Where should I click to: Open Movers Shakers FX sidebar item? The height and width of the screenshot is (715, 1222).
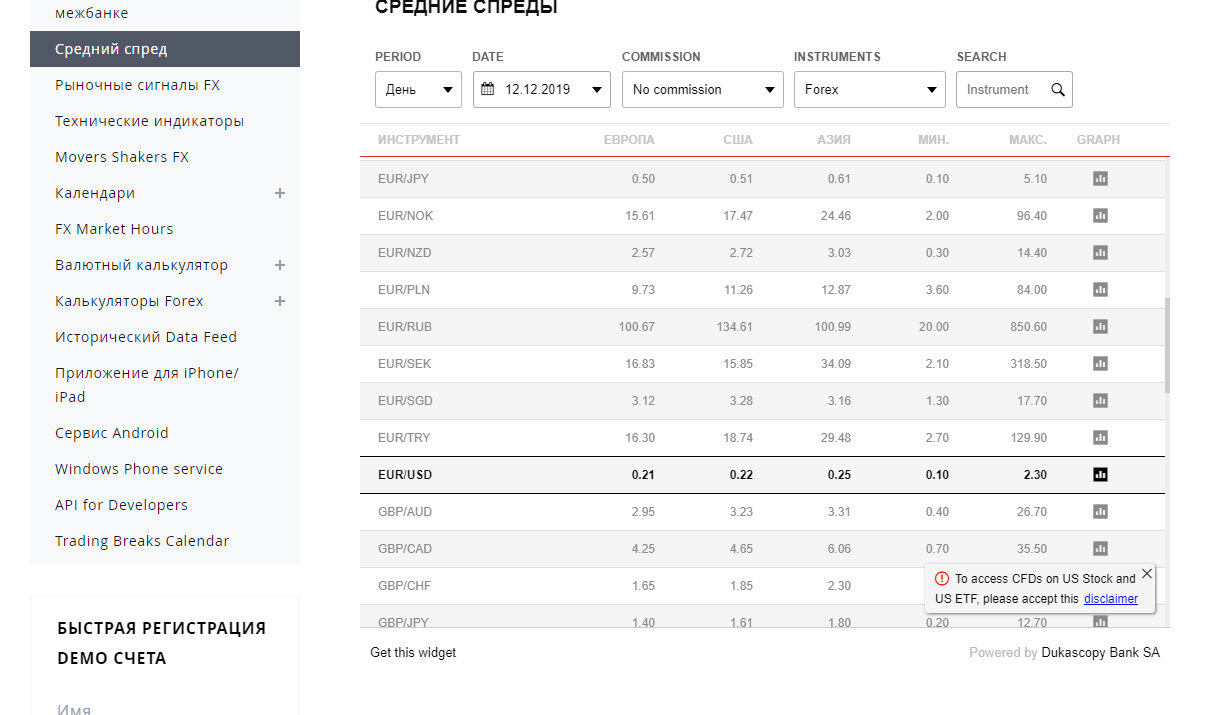122,157
